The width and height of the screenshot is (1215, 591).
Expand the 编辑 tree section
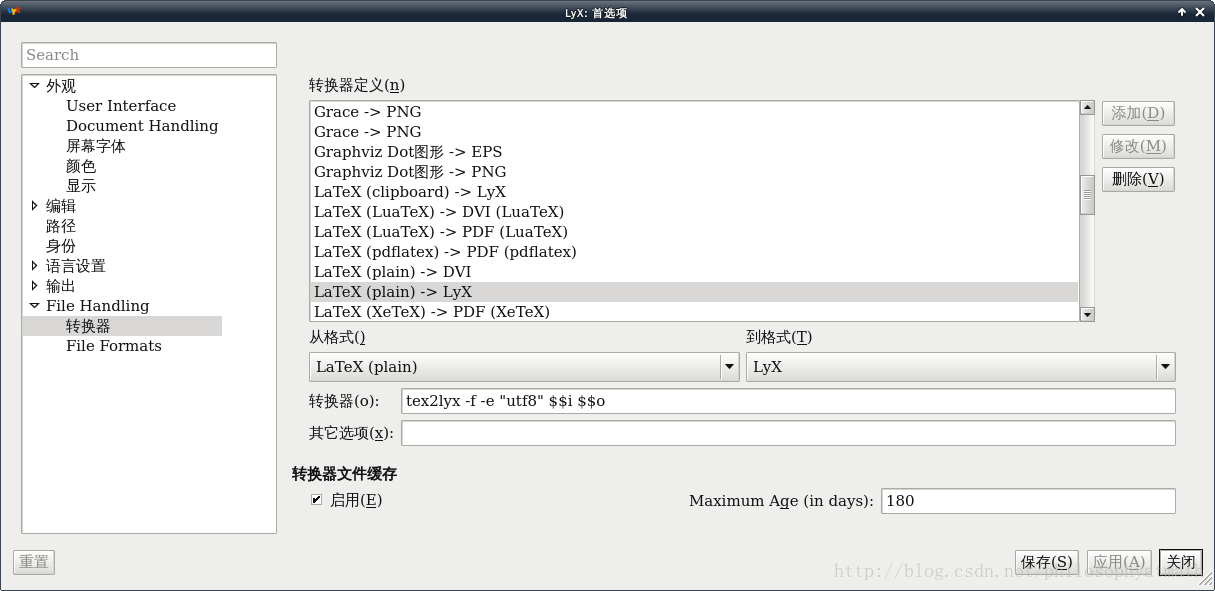[x=34, y=206]
